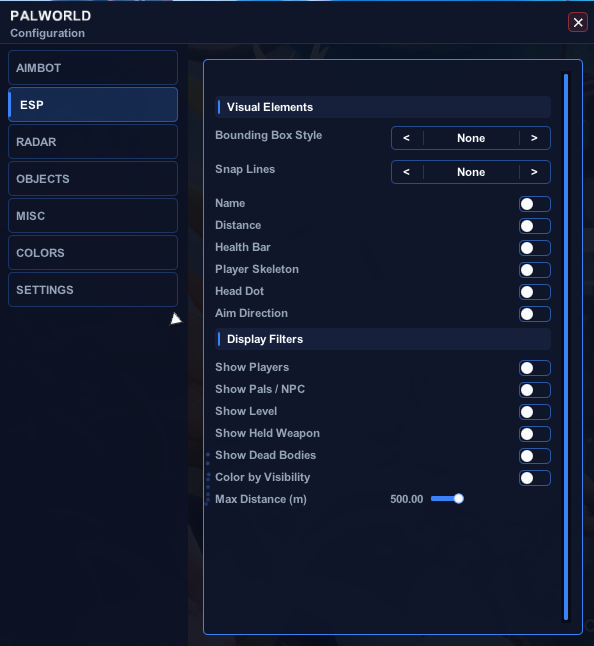
Task: Open the COLORS section
Action: pyautogui.click(x=93, y=253)
